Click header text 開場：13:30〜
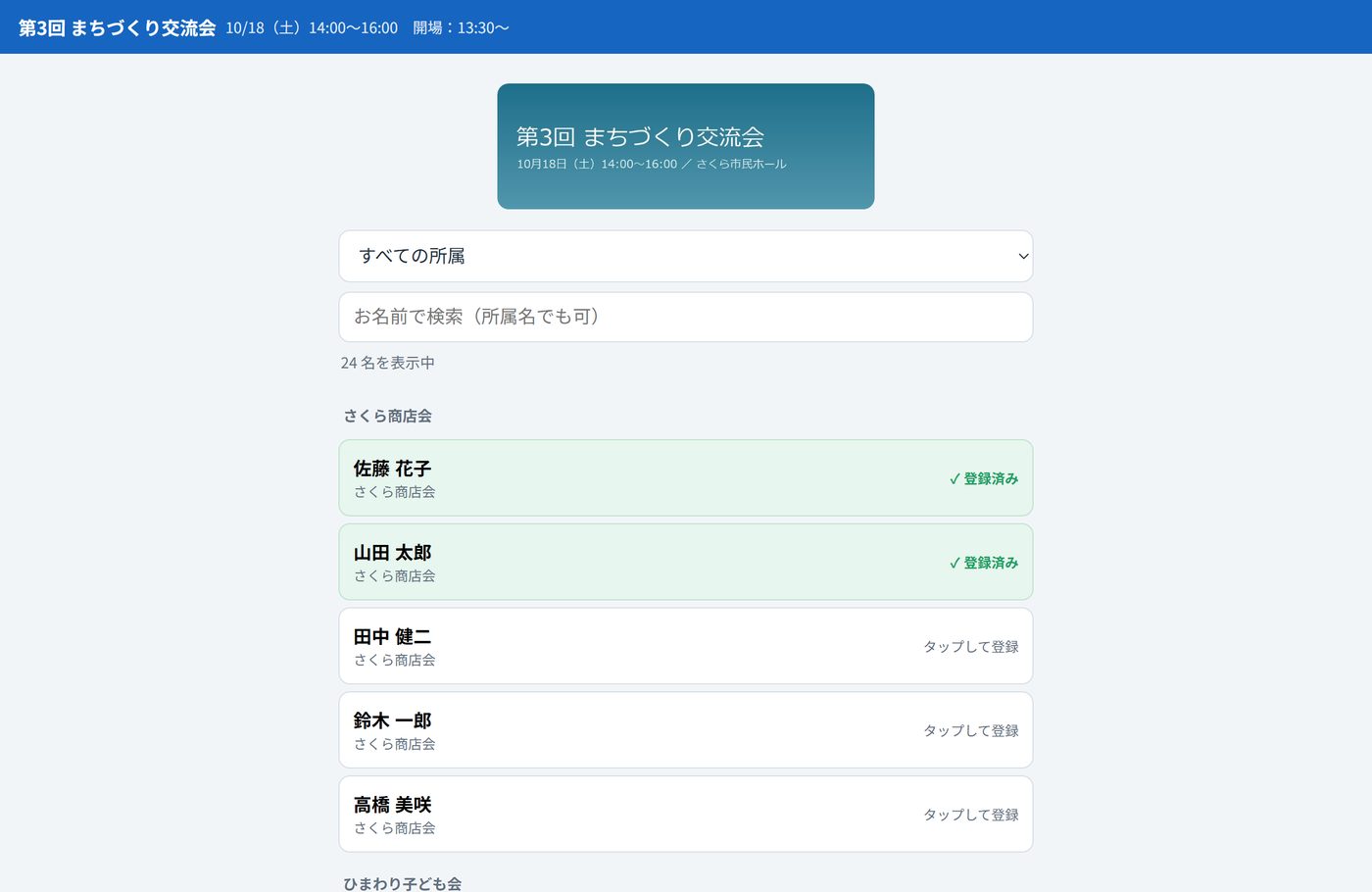 point(461,27)
